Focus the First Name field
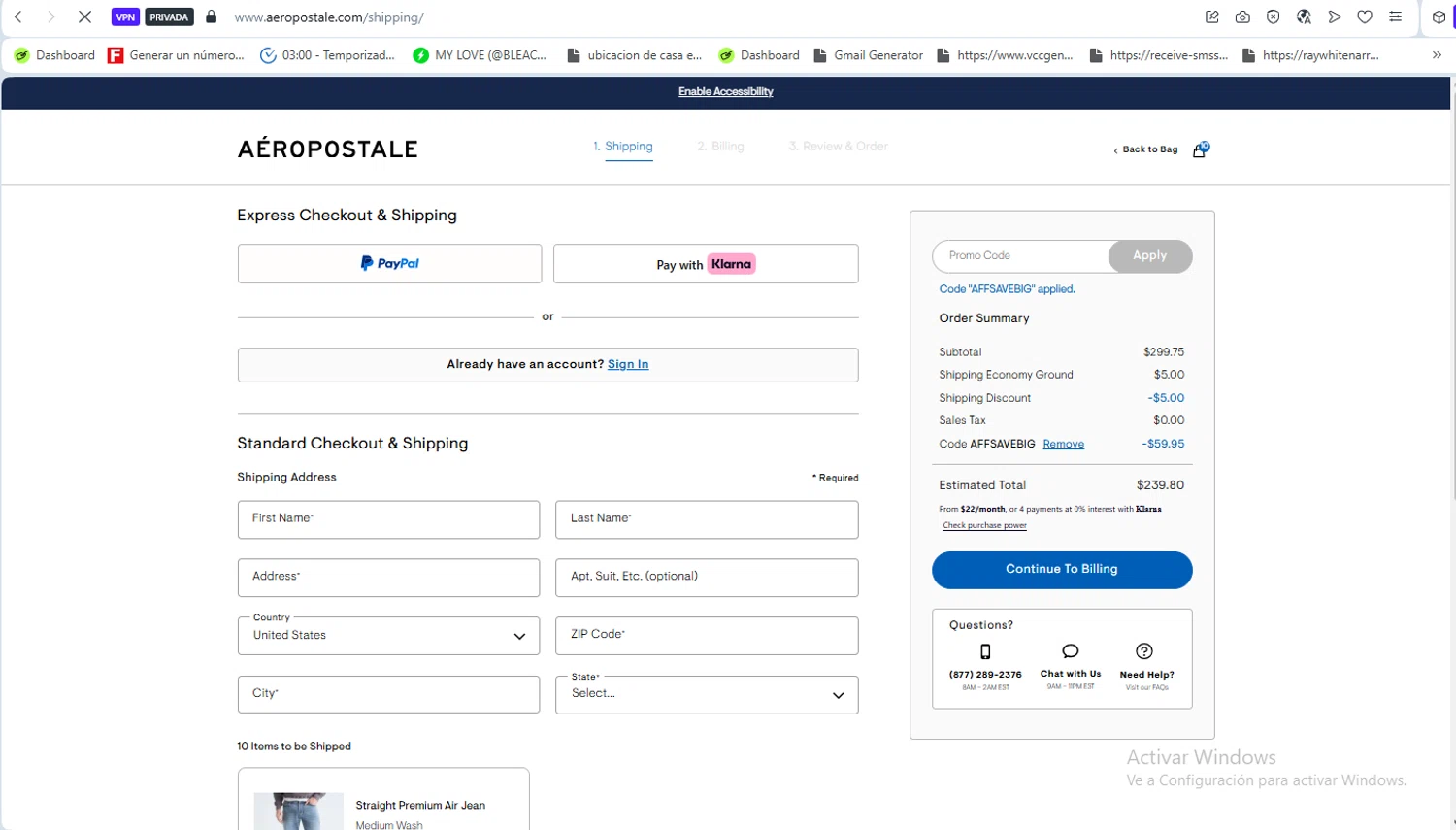This screenshot has width=1456, height=830. click(388, 519)
